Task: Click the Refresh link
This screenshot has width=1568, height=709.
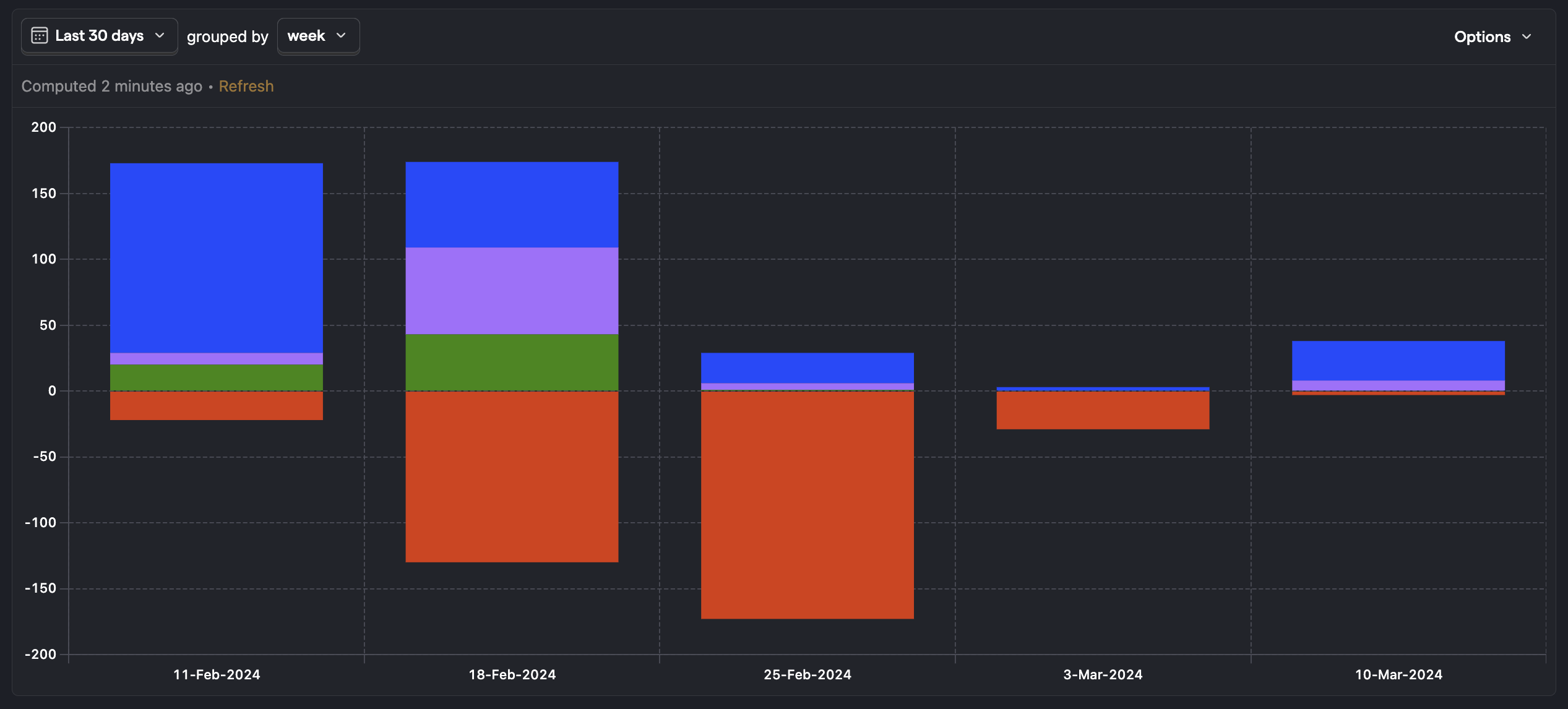Action: tap(246, 86)
